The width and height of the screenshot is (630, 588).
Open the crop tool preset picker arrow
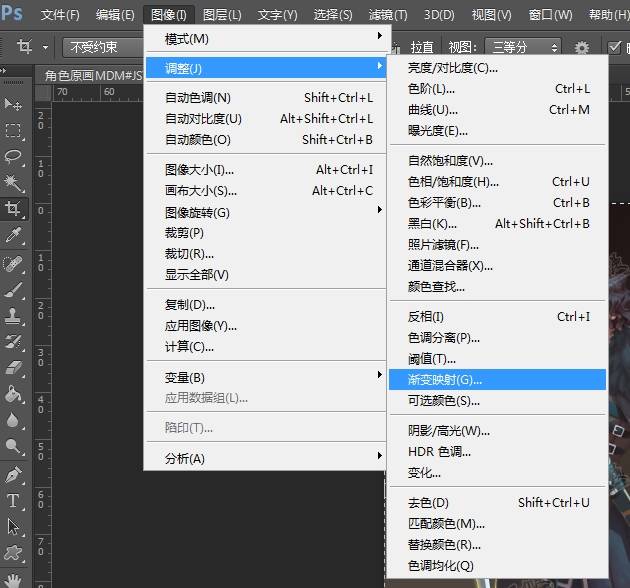tap(45, 47)
